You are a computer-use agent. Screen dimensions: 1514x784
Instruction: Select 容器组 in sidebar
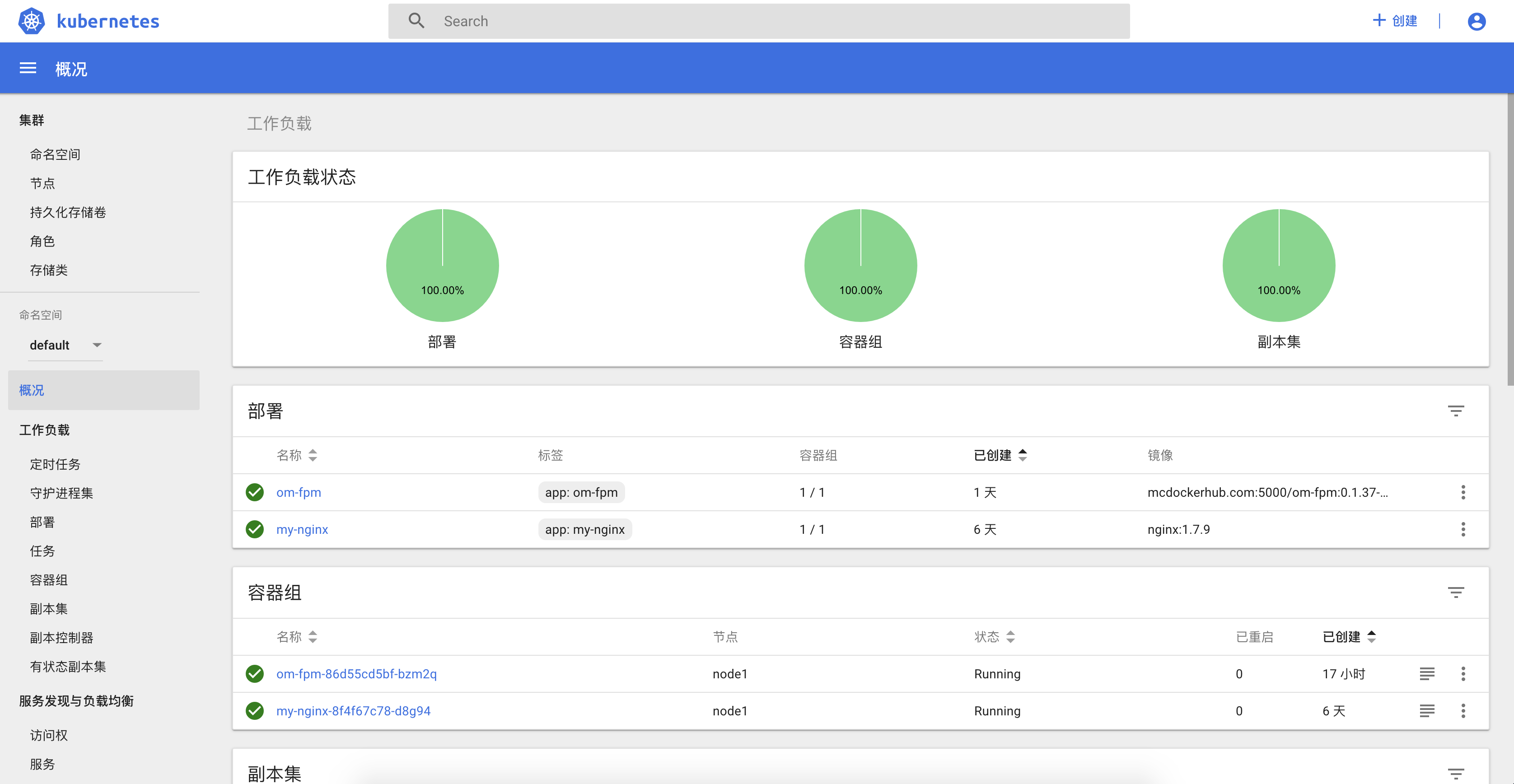pos(49,579)
